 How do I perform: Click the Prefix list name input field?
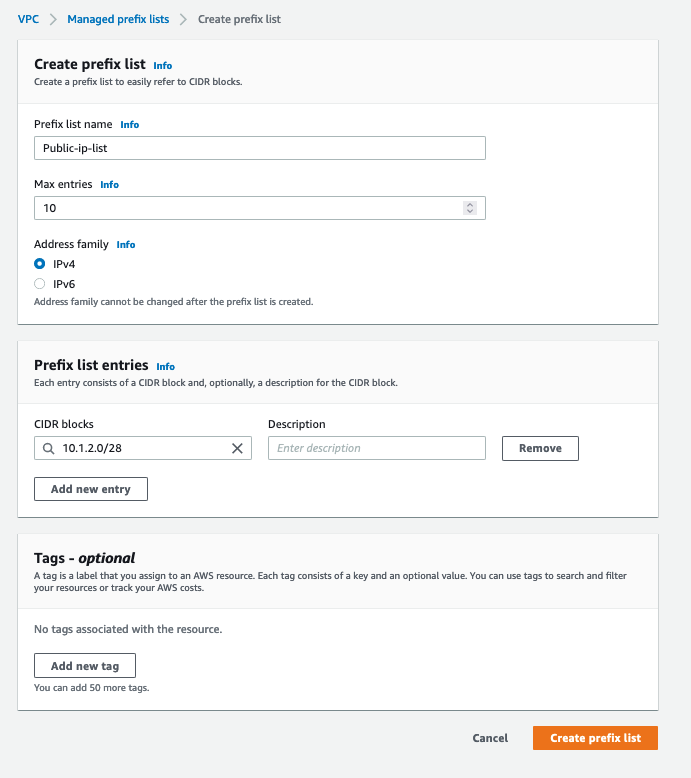click(260, 148)
